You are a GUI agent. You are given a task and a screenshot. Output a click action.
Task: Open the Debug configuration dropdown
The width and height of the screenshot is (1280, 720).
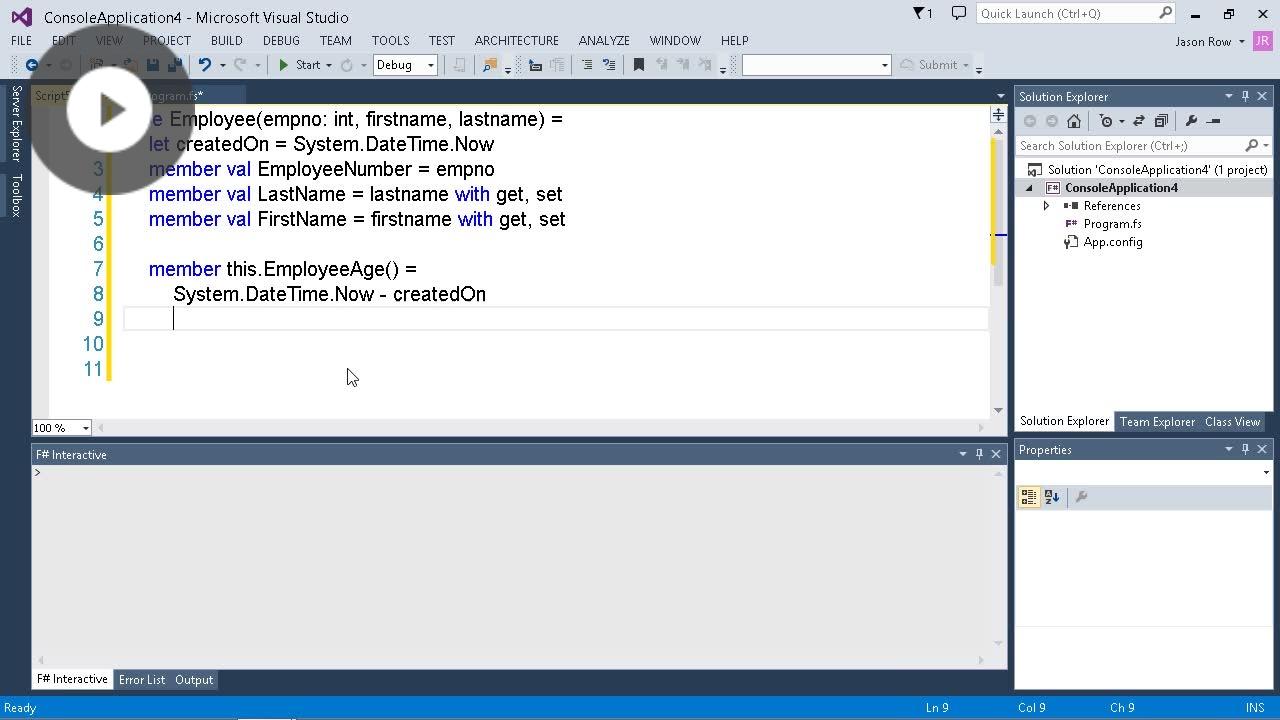(x=429, y=64)
